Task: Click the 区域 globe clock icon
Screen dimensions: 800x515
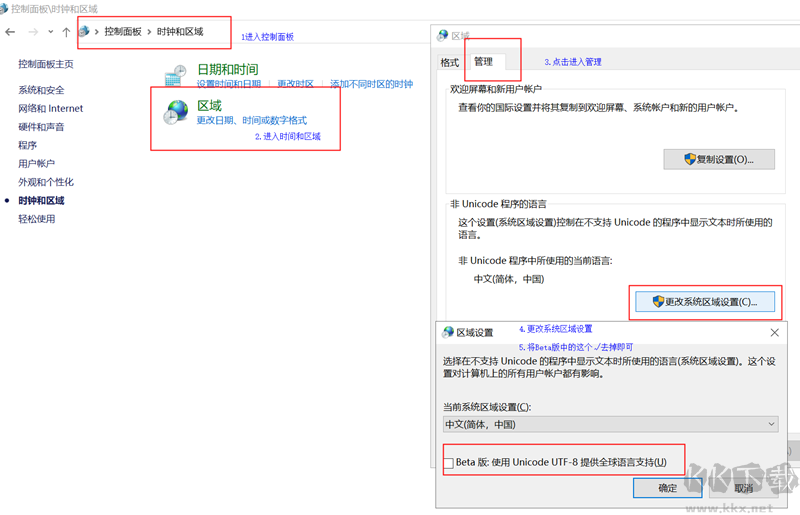Action: click(x=176, y=112)
